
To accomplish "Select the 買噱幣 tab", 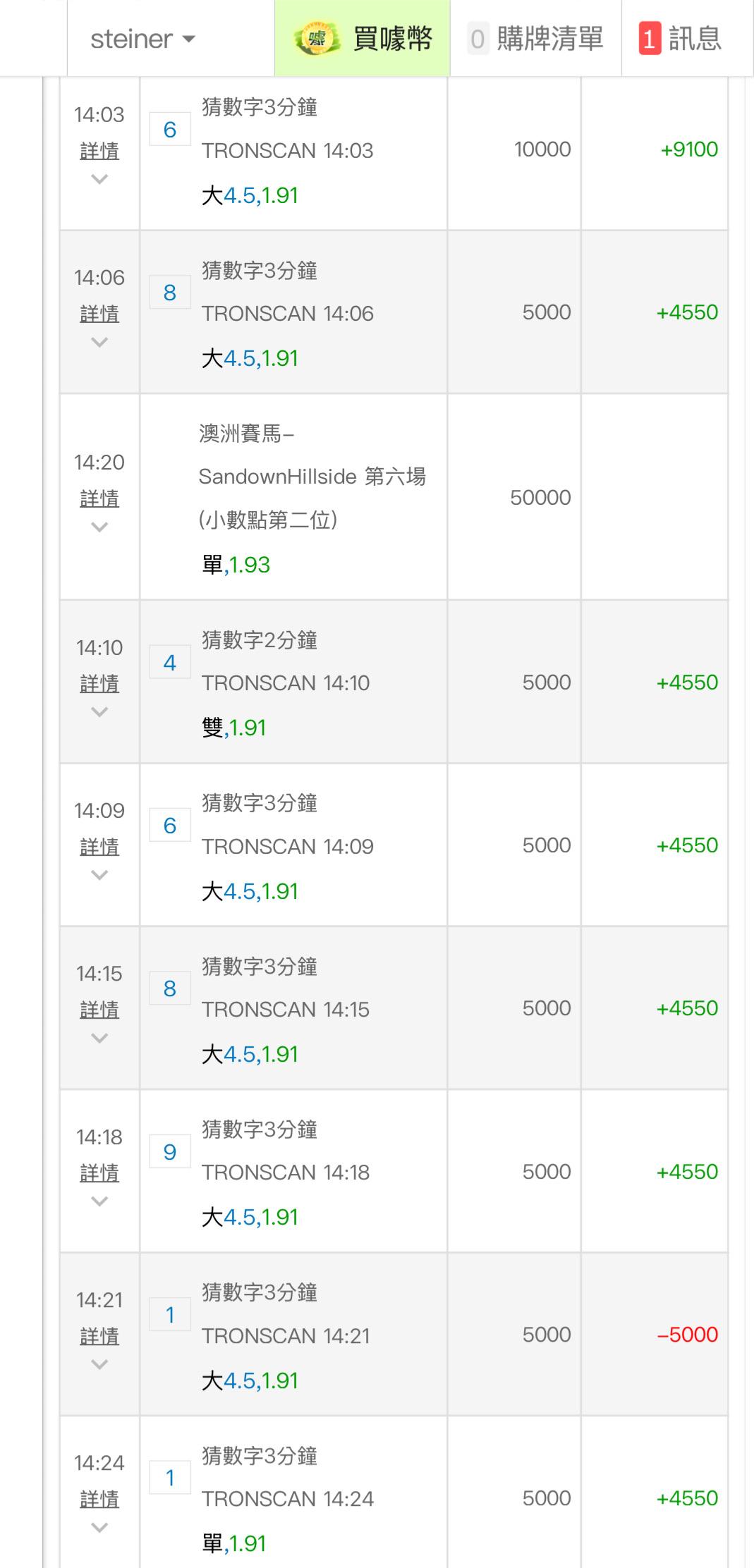I will point(391,39).
